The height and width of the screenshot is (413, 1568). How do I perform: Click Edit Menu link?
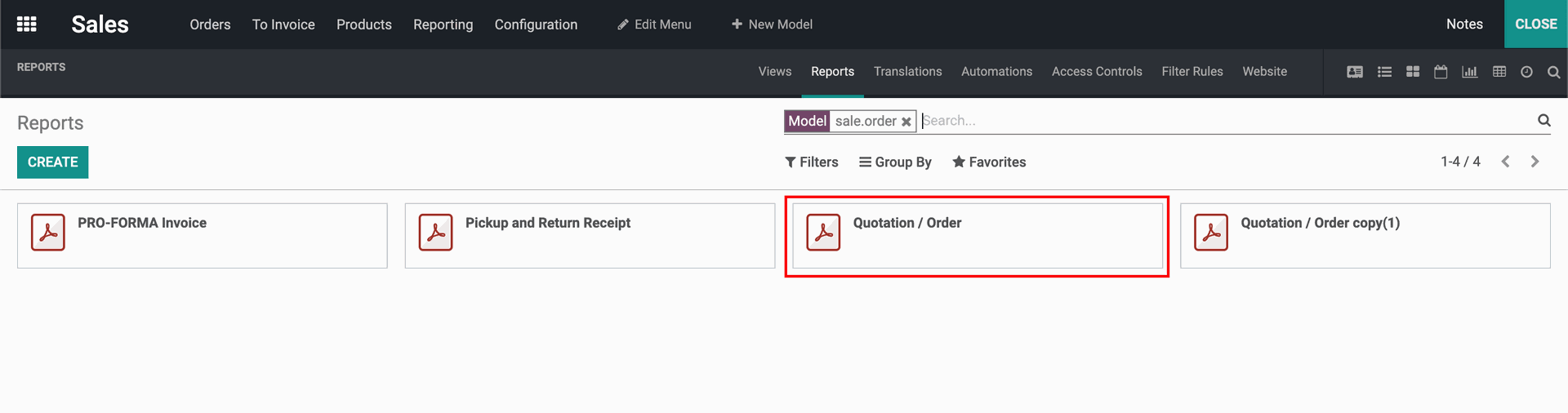[654, 24]
